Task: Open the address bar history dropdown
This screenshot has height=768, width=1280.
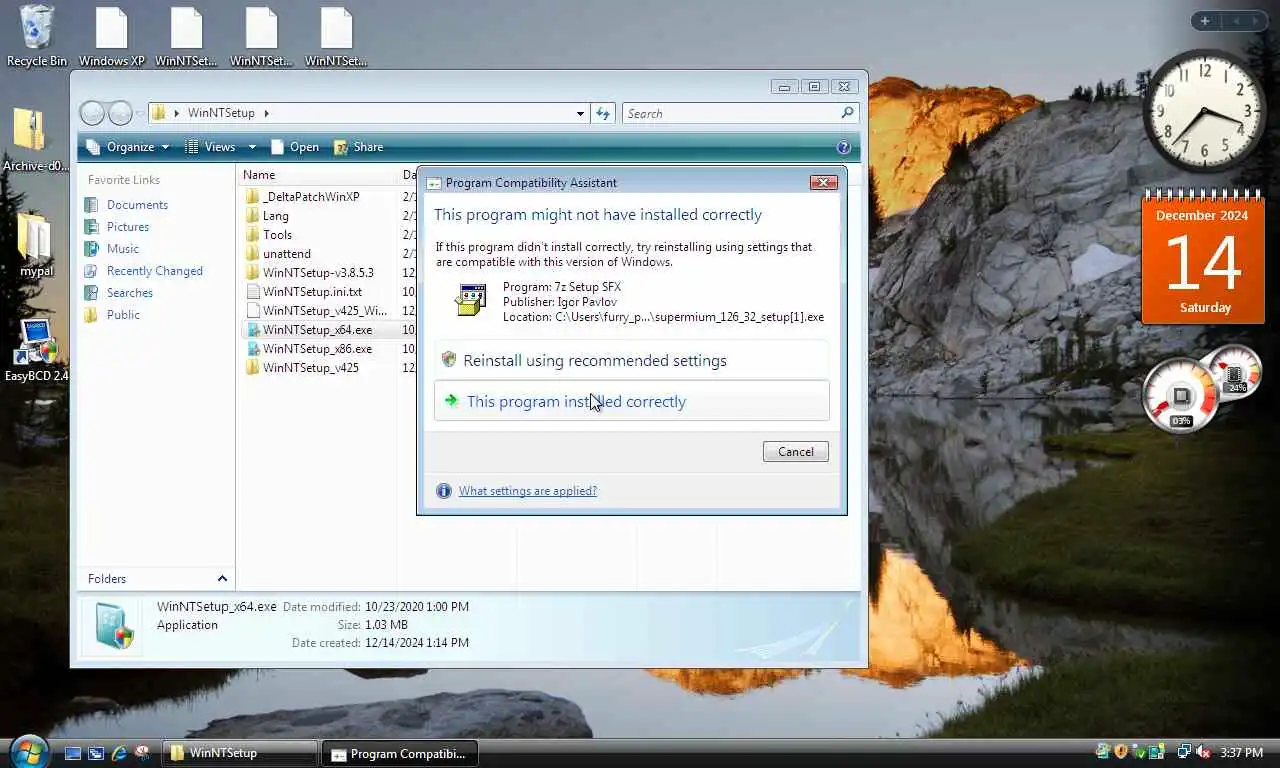Action: click(x=580, y=113)
